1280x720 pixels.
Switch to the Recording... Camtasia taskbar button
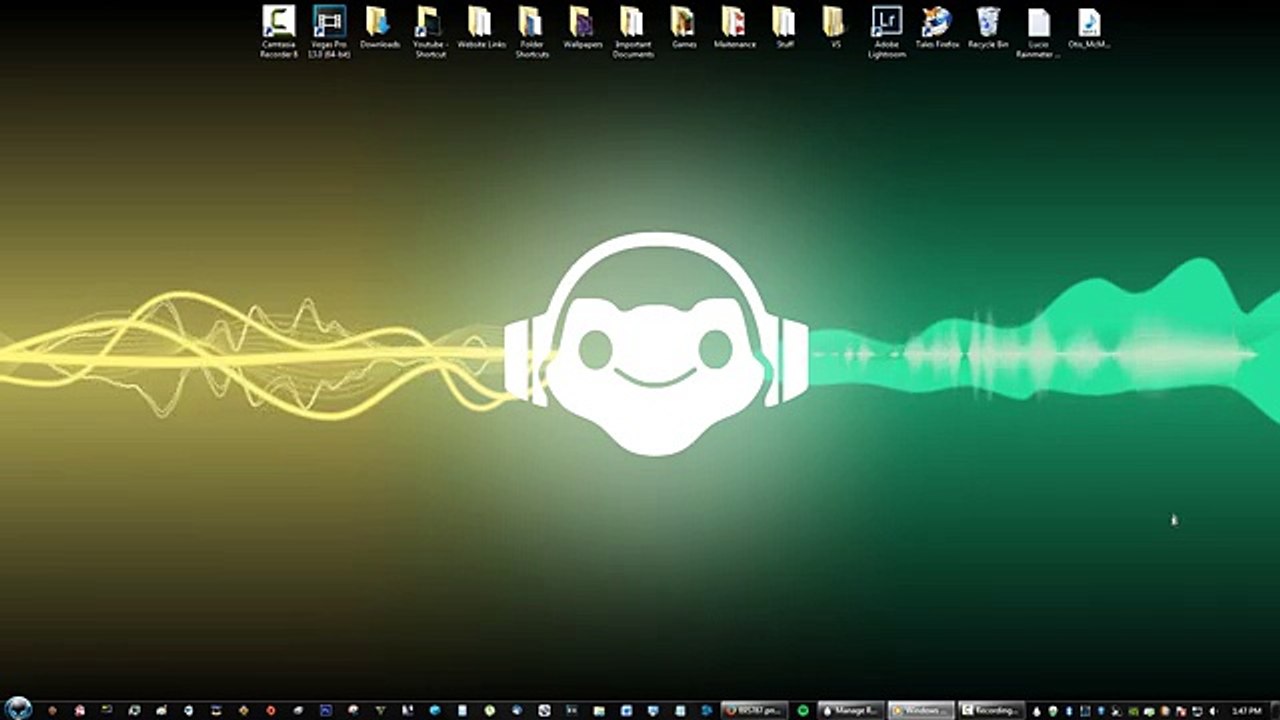click(x=992, y=710)
